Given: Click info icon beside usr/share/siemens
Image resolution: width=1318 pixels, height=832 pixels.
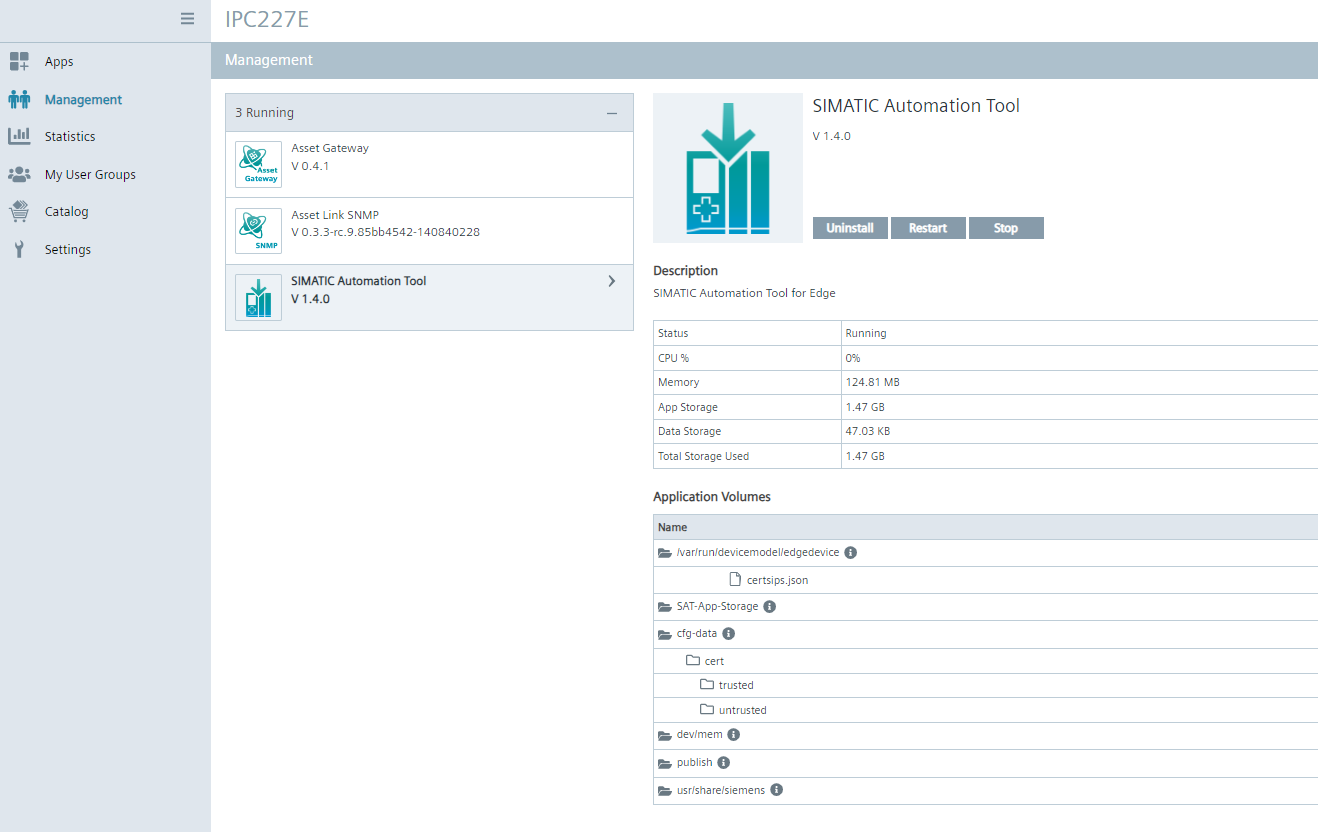Looking at the screenshot, I should click(x=776, y=790).
